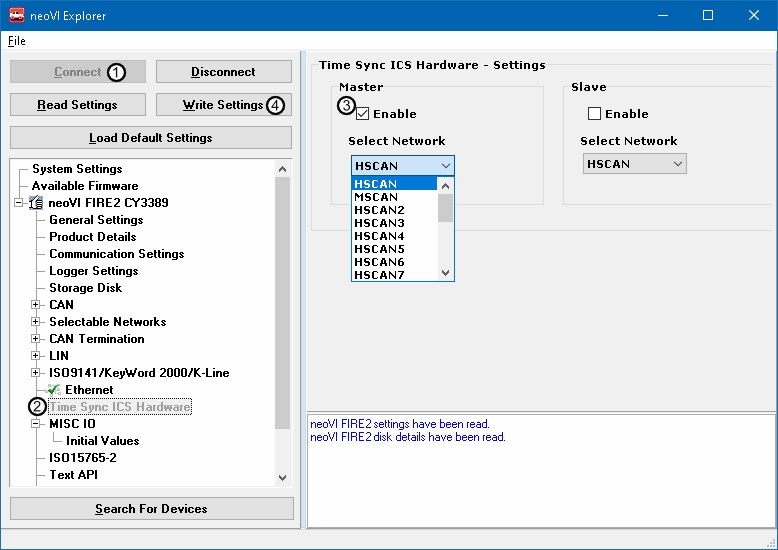The image size is (778, 550).
Task: Load the default settings
Action: tap(151, 138)
